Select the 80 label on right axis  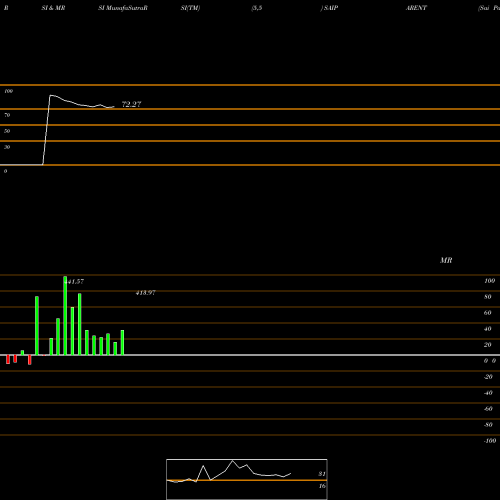[x=488, y=297]
